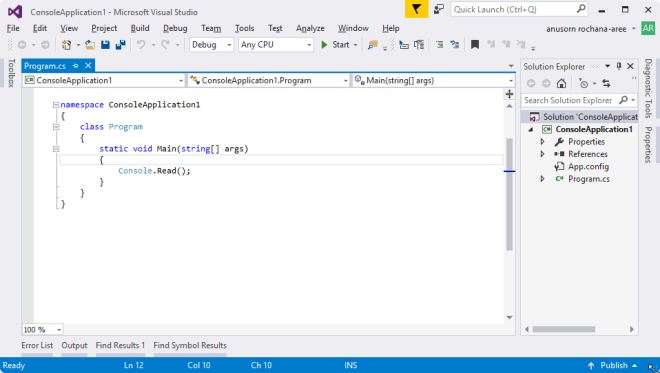Open the Build menu
The image size is (660, 373).
point(140,28)
